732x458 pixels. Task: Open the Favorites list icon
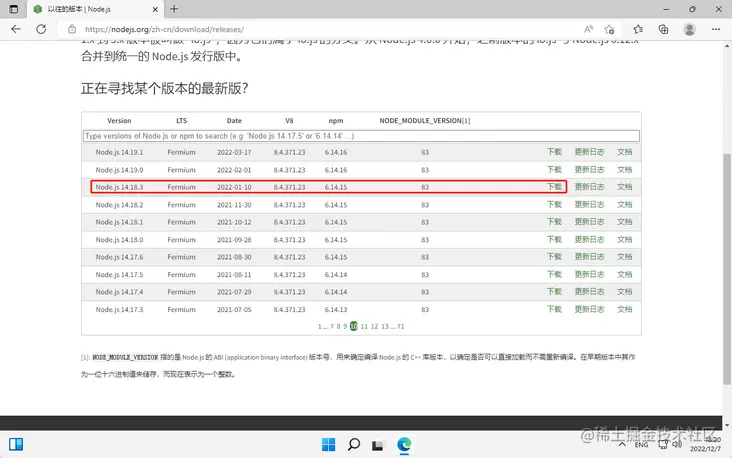(x=638, y=29)
